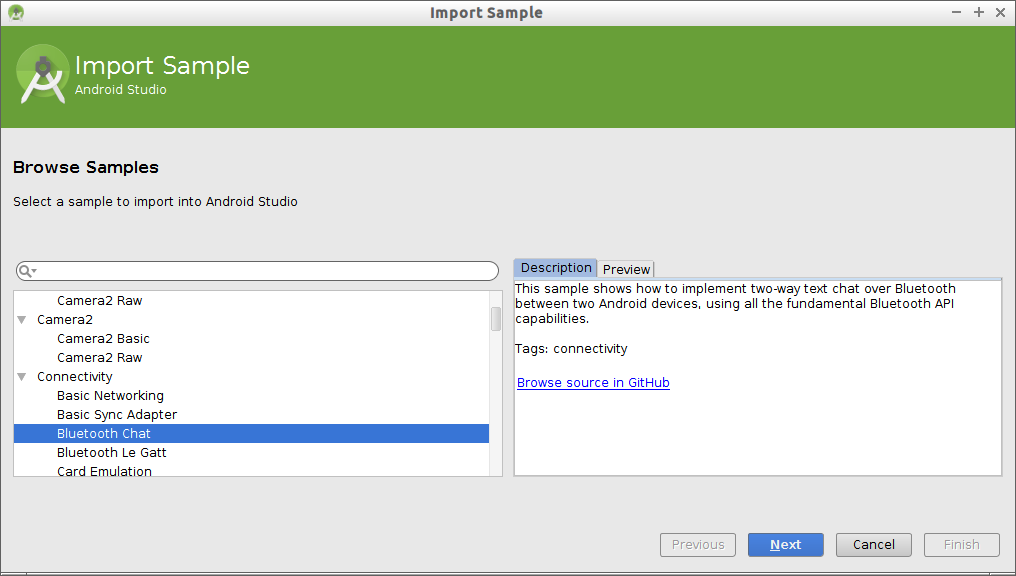
Task: Open Browse source in GitHub
Action: point(592,382)
